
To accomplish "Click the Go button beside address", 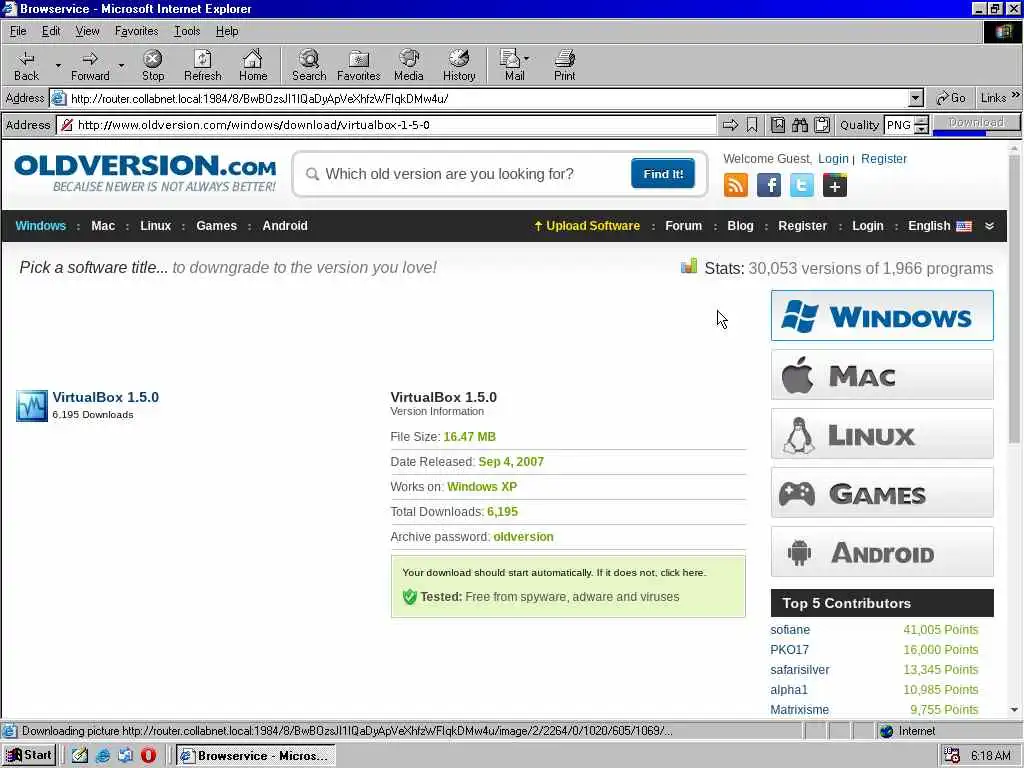I will tap(951, 98).
